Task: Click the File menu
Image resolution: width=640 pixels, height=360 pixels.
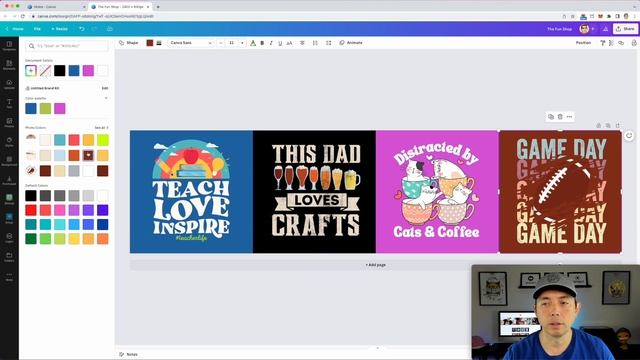Action: 37,29
